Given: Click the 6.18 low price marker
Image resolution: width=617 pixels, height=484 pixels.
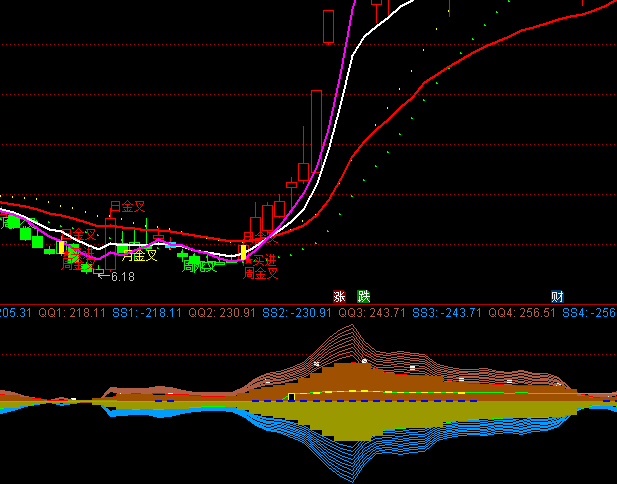Looking at the screenshot, I should (x=122, y=276).
